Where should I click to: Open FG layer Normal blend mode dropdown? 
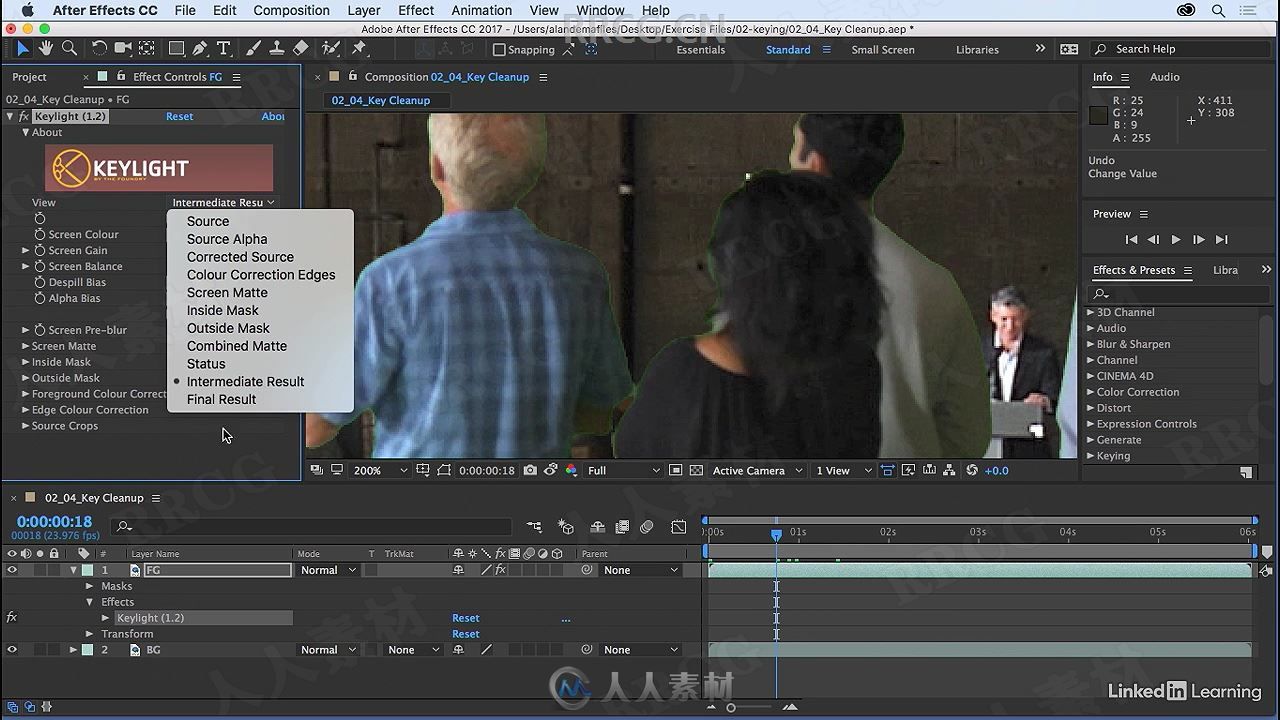click(327, 570)
